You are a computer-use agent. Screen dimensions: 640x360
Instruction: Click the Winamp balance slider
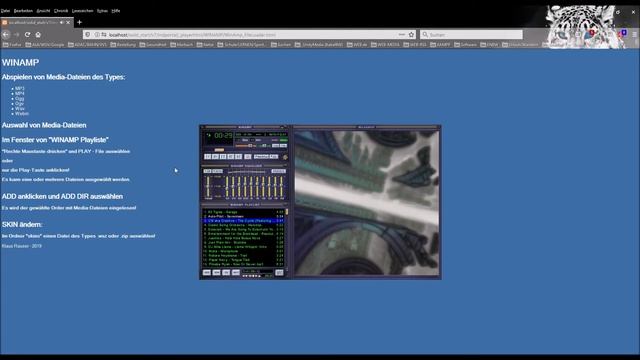pyautogui.click(x=264, y=146)
